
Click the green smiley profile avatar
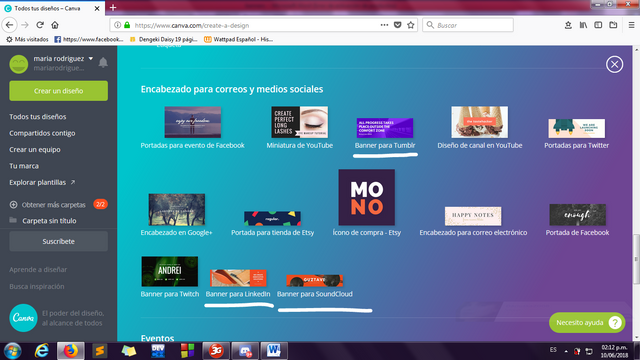point(19,64)
